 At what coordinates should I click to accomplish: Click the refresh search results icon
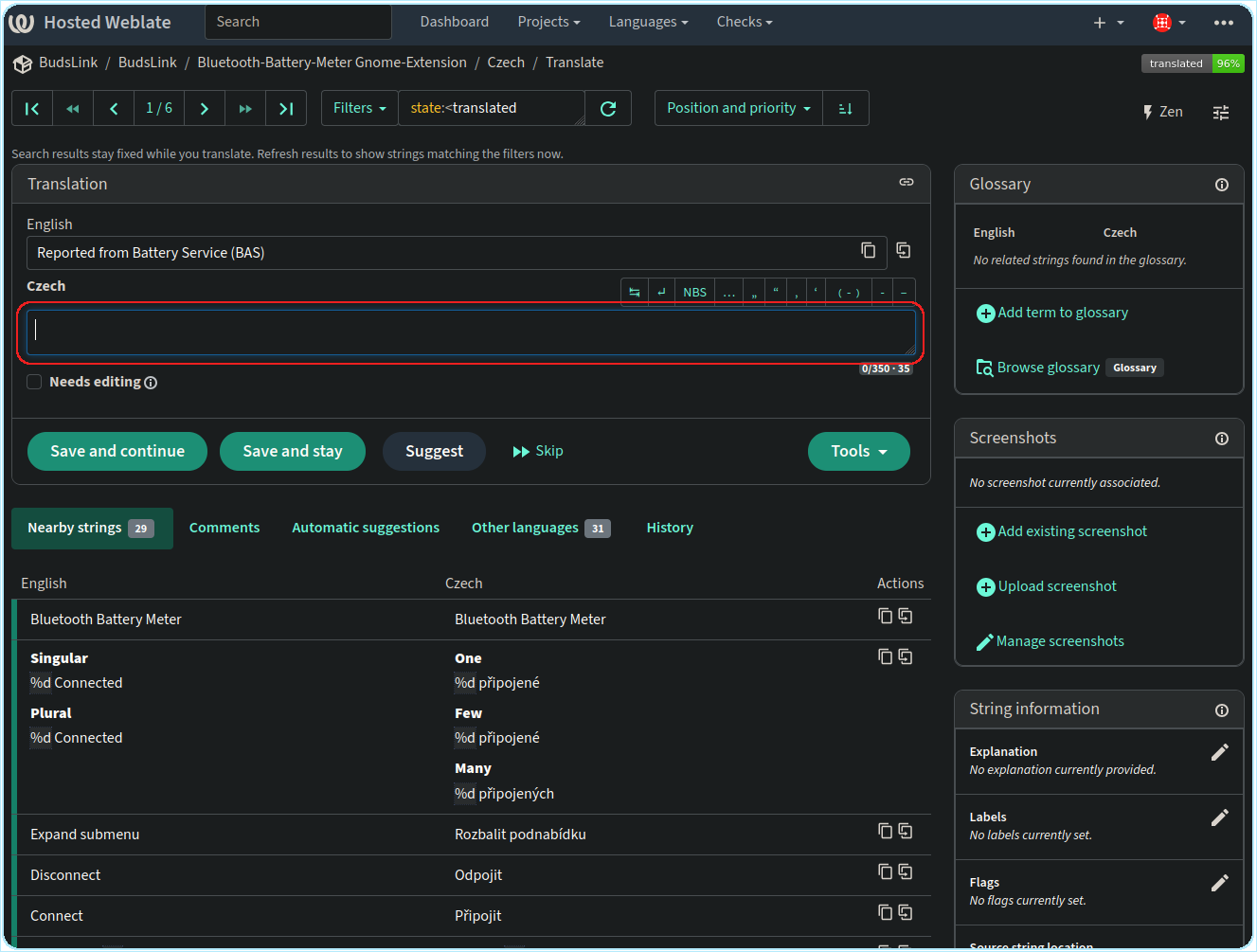(x=608, y=109)
